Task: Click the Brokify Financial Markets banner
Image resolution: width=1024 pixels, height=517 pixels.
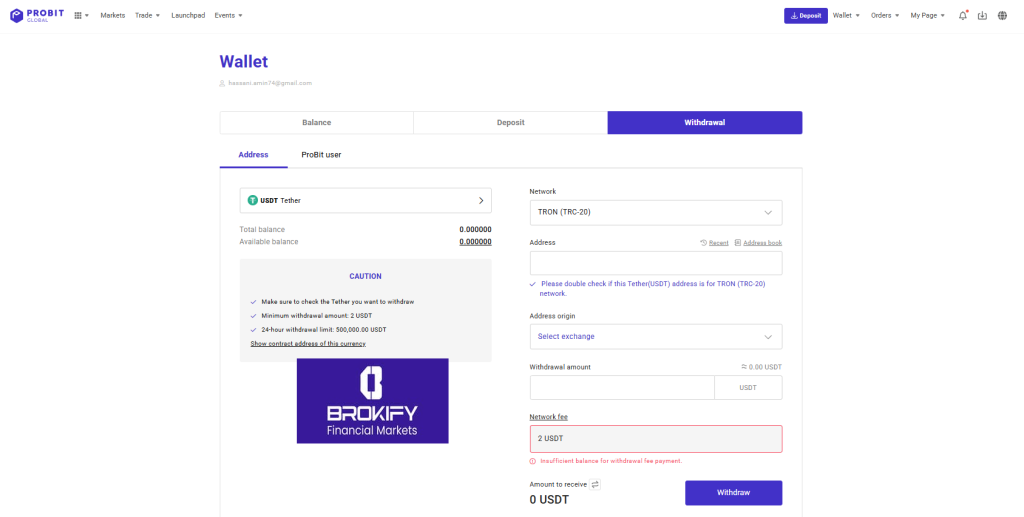Action: pos(372,401)
